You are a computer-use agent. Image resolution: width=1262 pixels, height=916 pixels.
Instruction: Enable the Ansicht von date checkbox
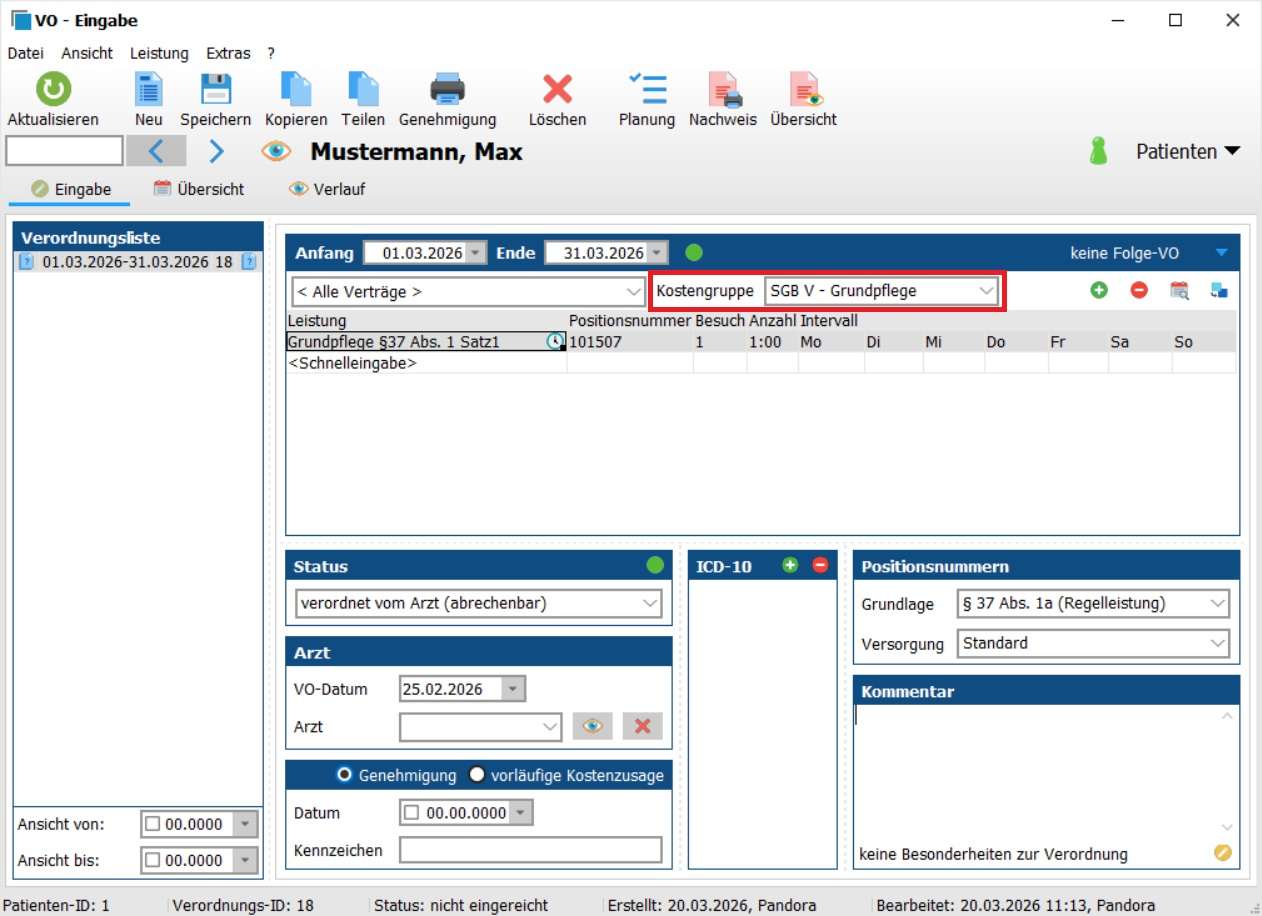[153, 825]
